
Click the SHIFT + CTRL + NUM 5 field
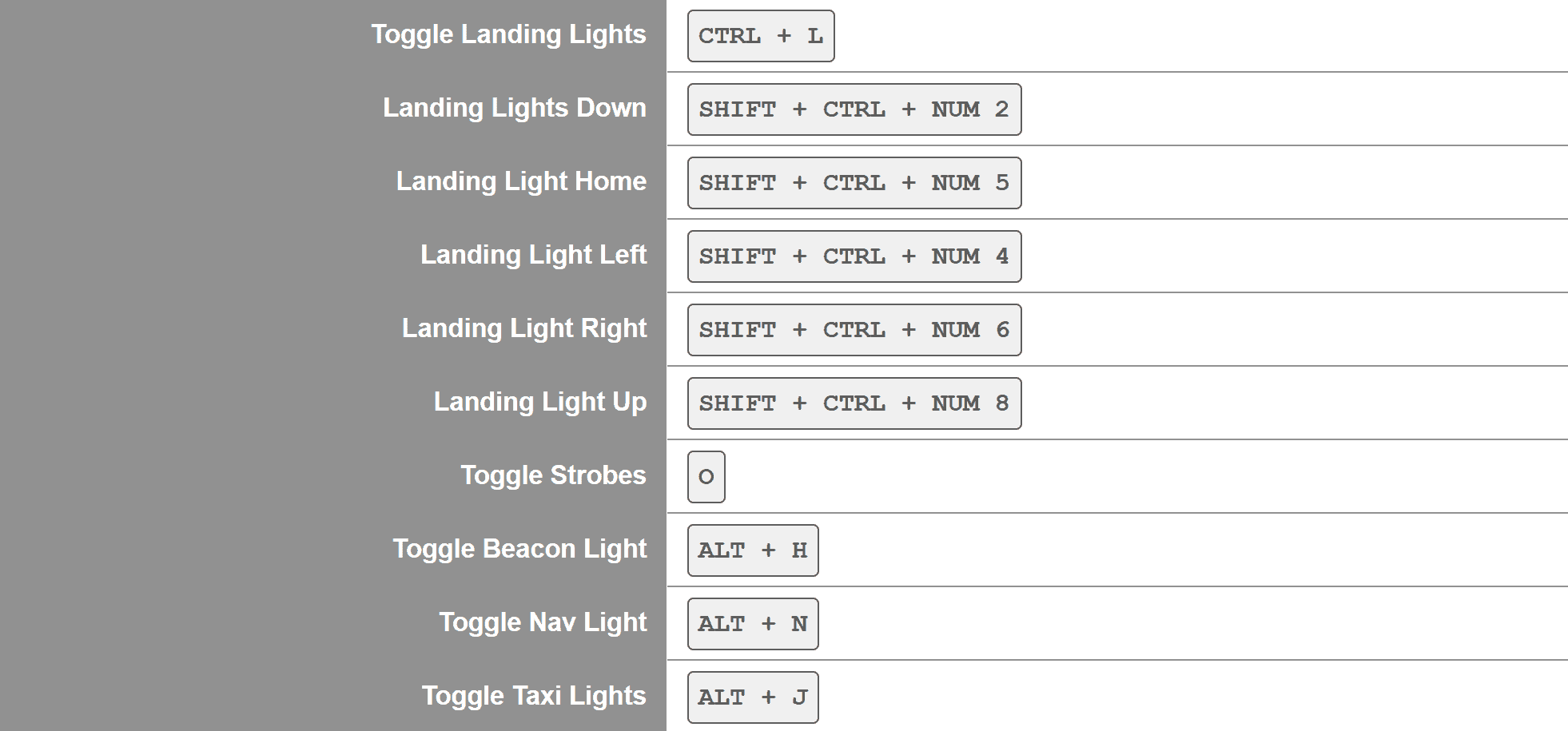pyautogui.click(x=854, y=183)
